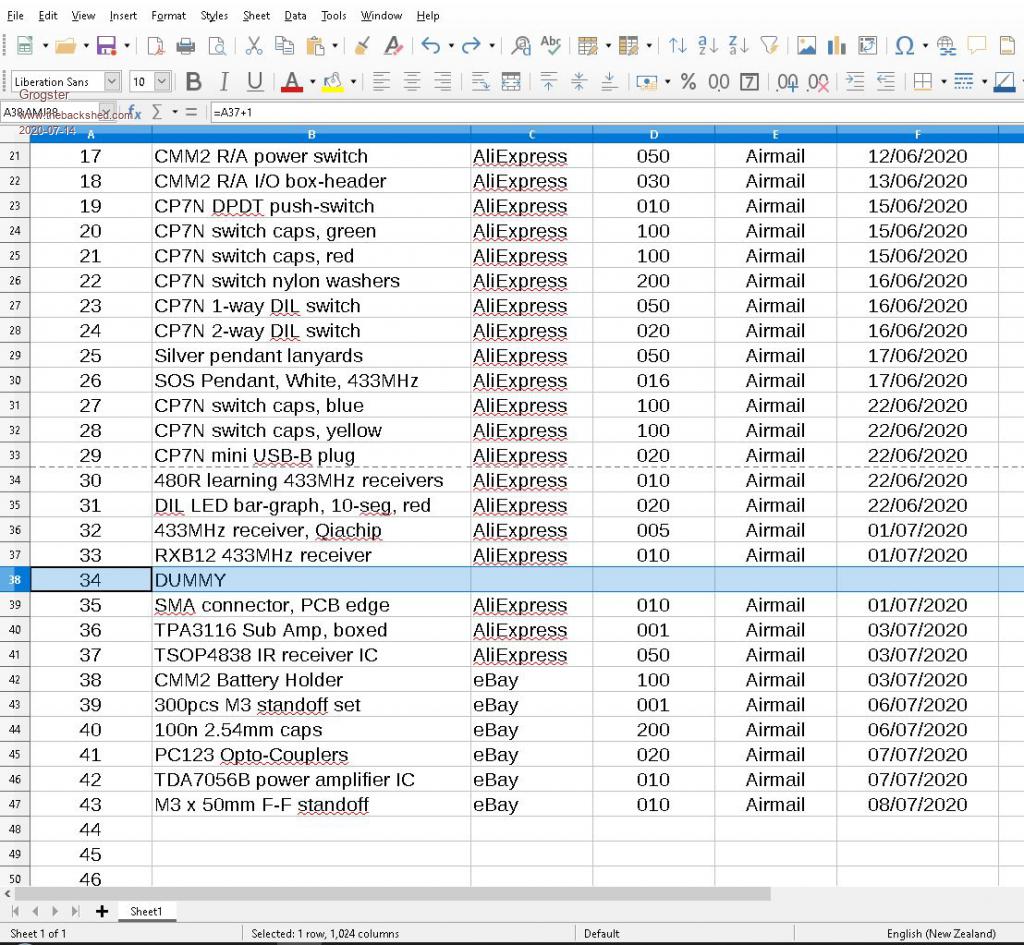The width and height of the screenshot is (1024, 945).
Task: Click the Save document icon
Action: point(106,46)
